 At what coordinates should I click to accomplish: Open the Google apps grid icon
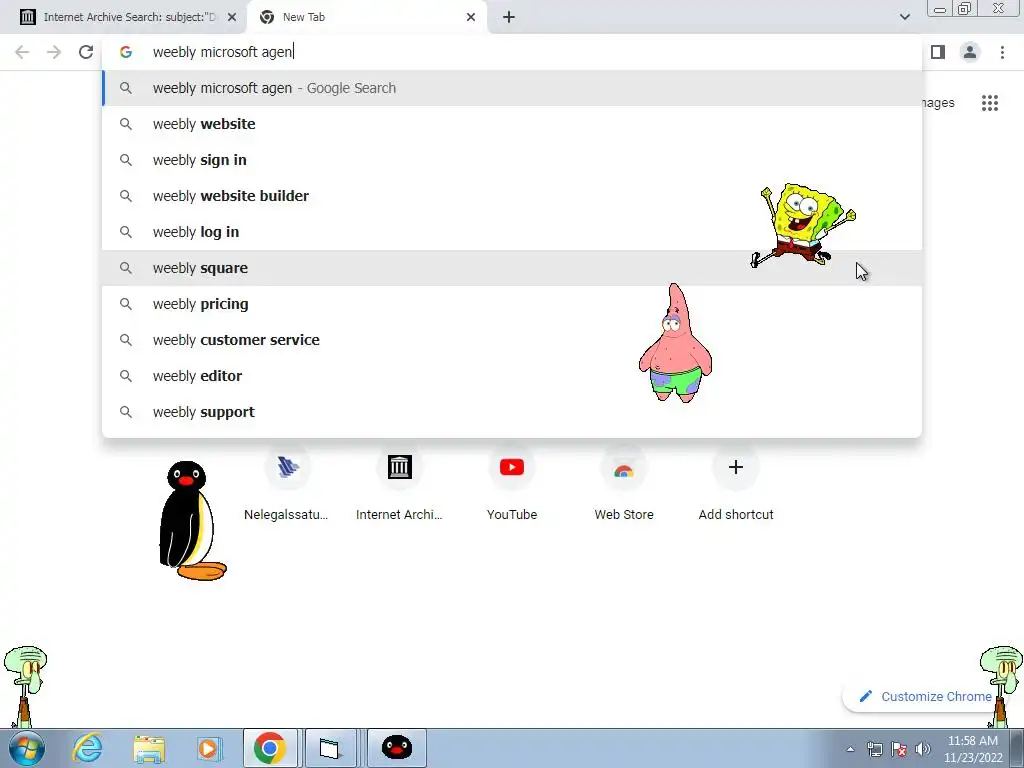[x=990, y=103]
